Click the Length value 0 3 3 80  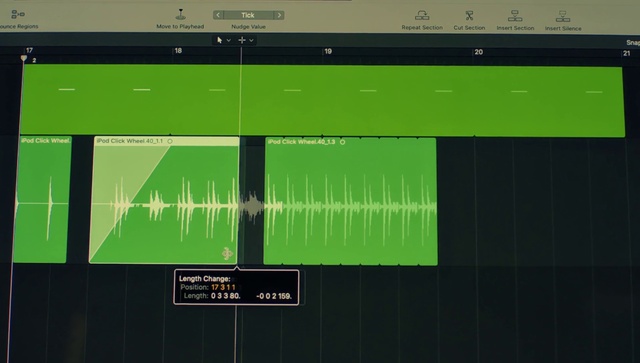[226, 296]
